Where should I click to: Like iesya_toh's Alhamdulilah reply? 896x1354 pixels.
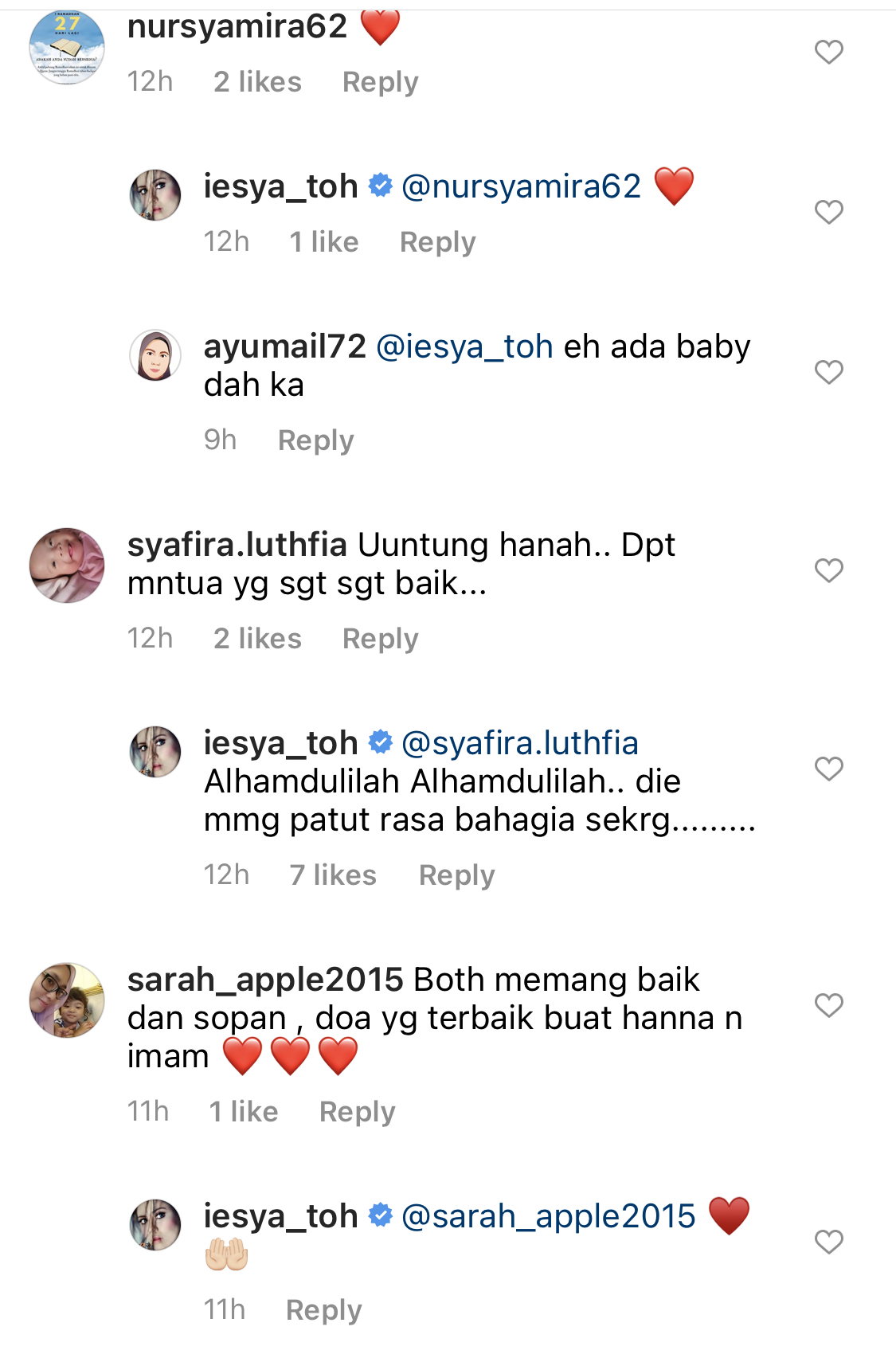pyautogui.click(x=829, y=769)
